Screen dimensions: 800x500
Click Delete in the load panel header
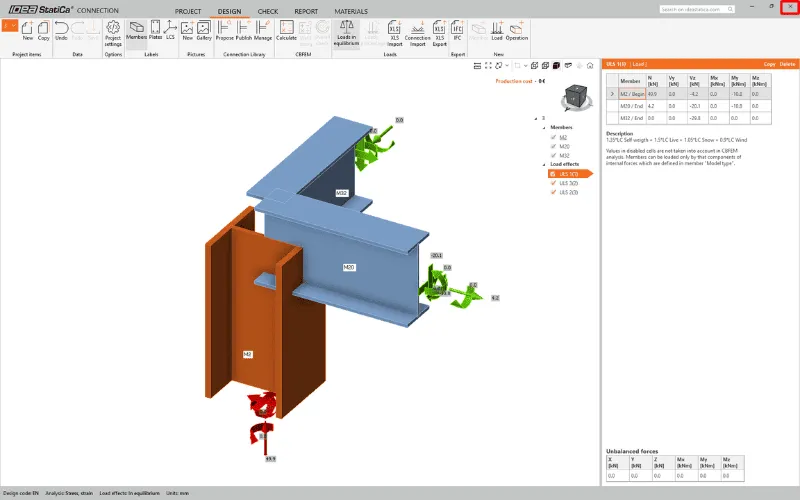788,63
